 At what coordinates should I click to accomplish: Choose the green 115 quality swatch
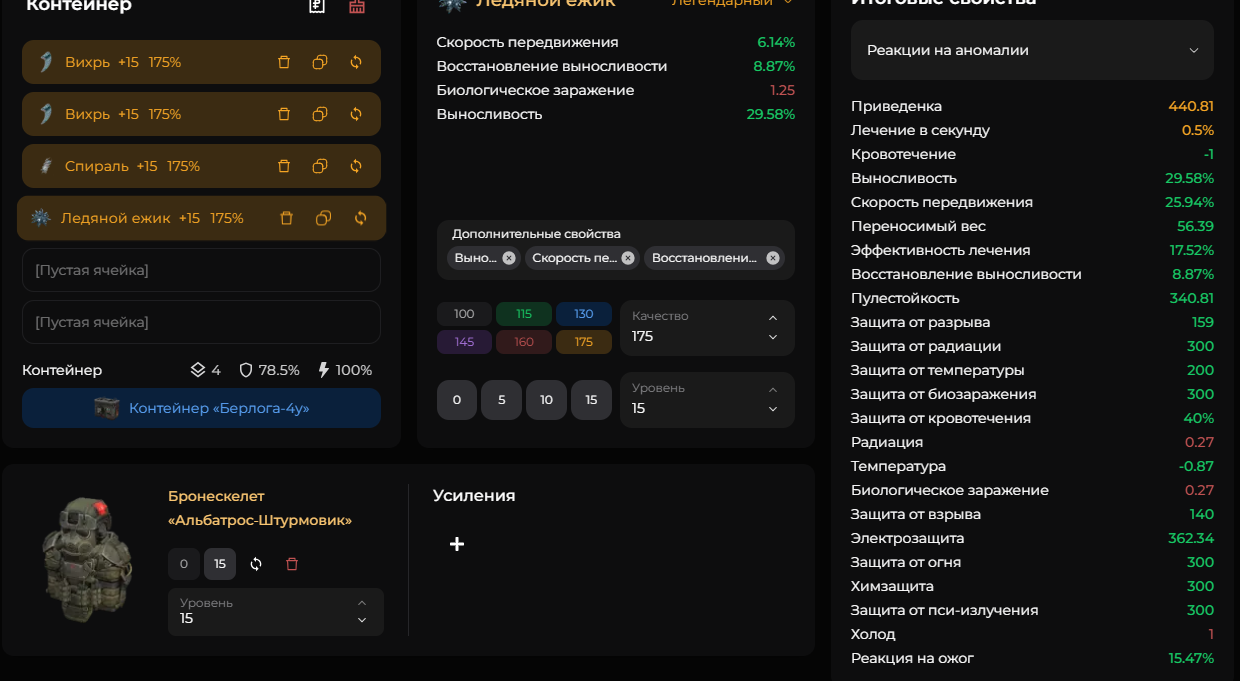click(x=524, y=314)
